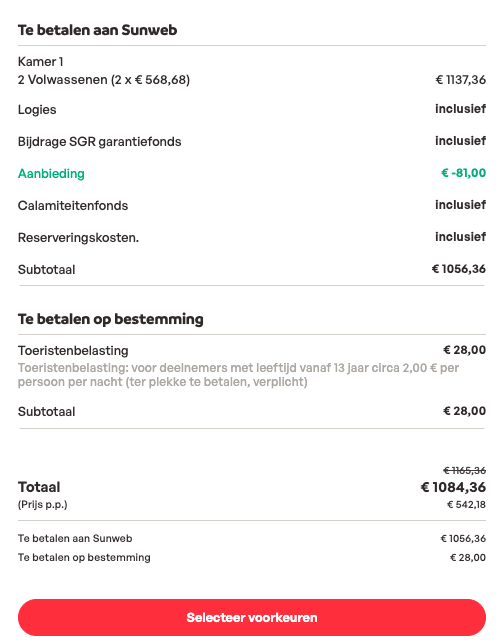Click the € 1137,36 room price
504x643 pixels.
pyautogui.click(x=461, y=80)
